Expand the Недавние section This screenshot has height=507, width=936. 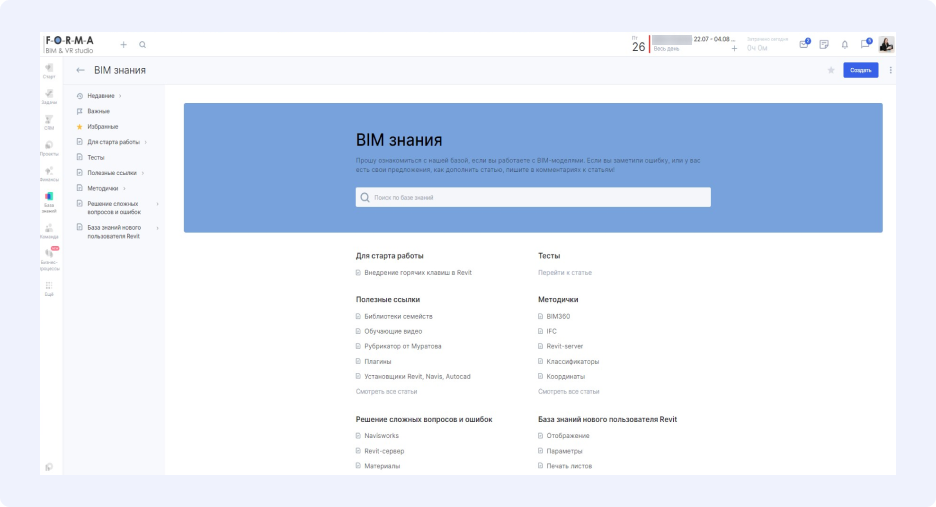point(120,96)
